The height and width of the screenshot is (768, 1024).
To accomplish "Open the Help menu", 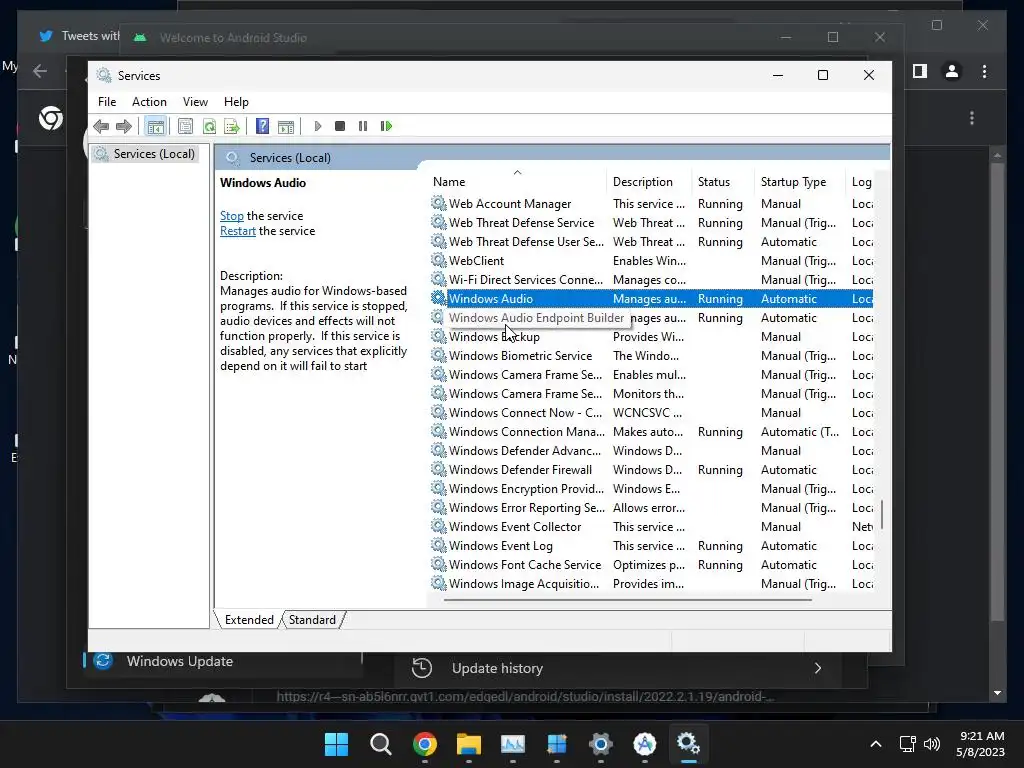I will pyautogui.click(x=236, y=102).
